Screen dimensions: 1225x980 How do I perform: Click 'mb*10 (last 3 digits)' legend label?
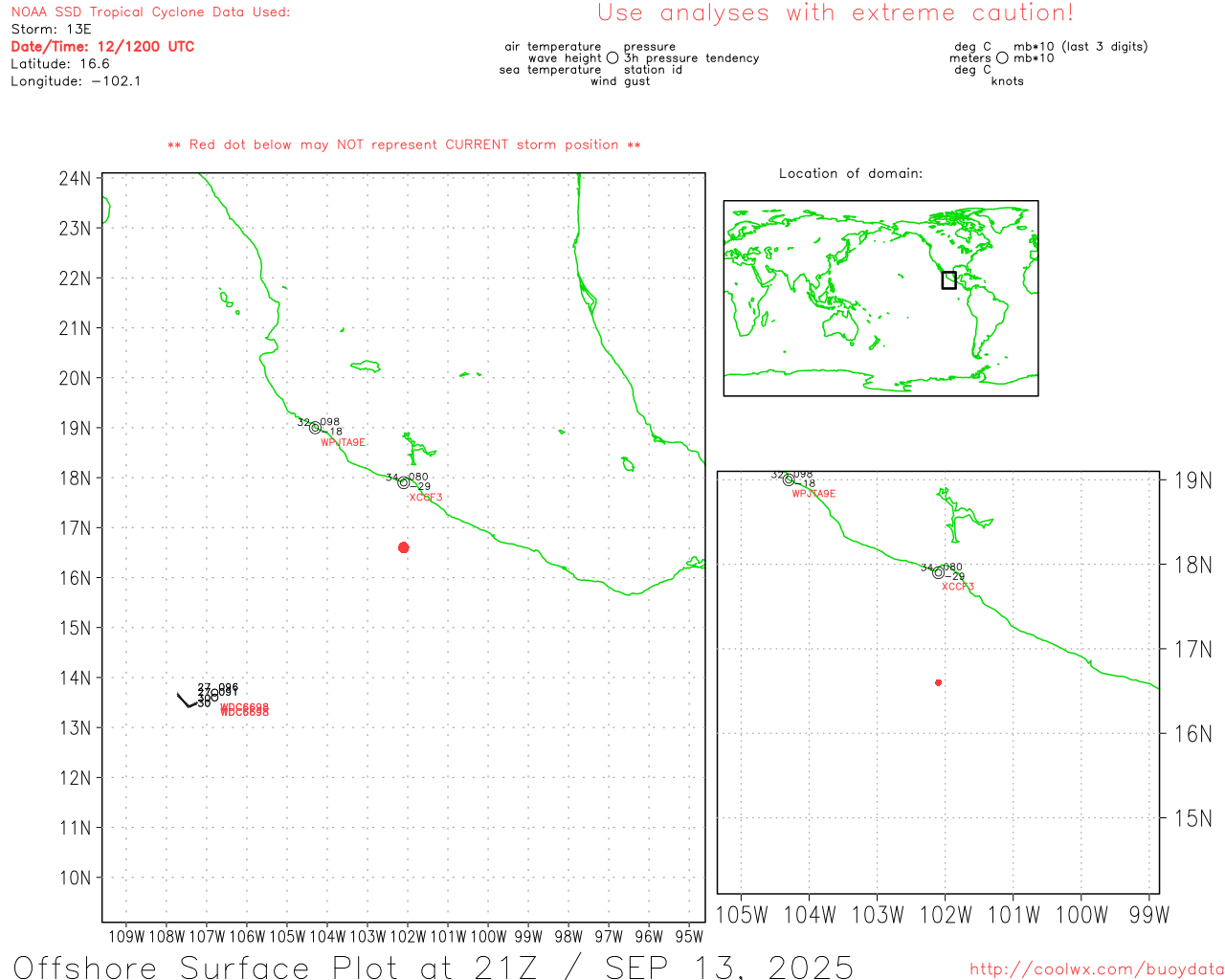click(x=1080, y=46)
